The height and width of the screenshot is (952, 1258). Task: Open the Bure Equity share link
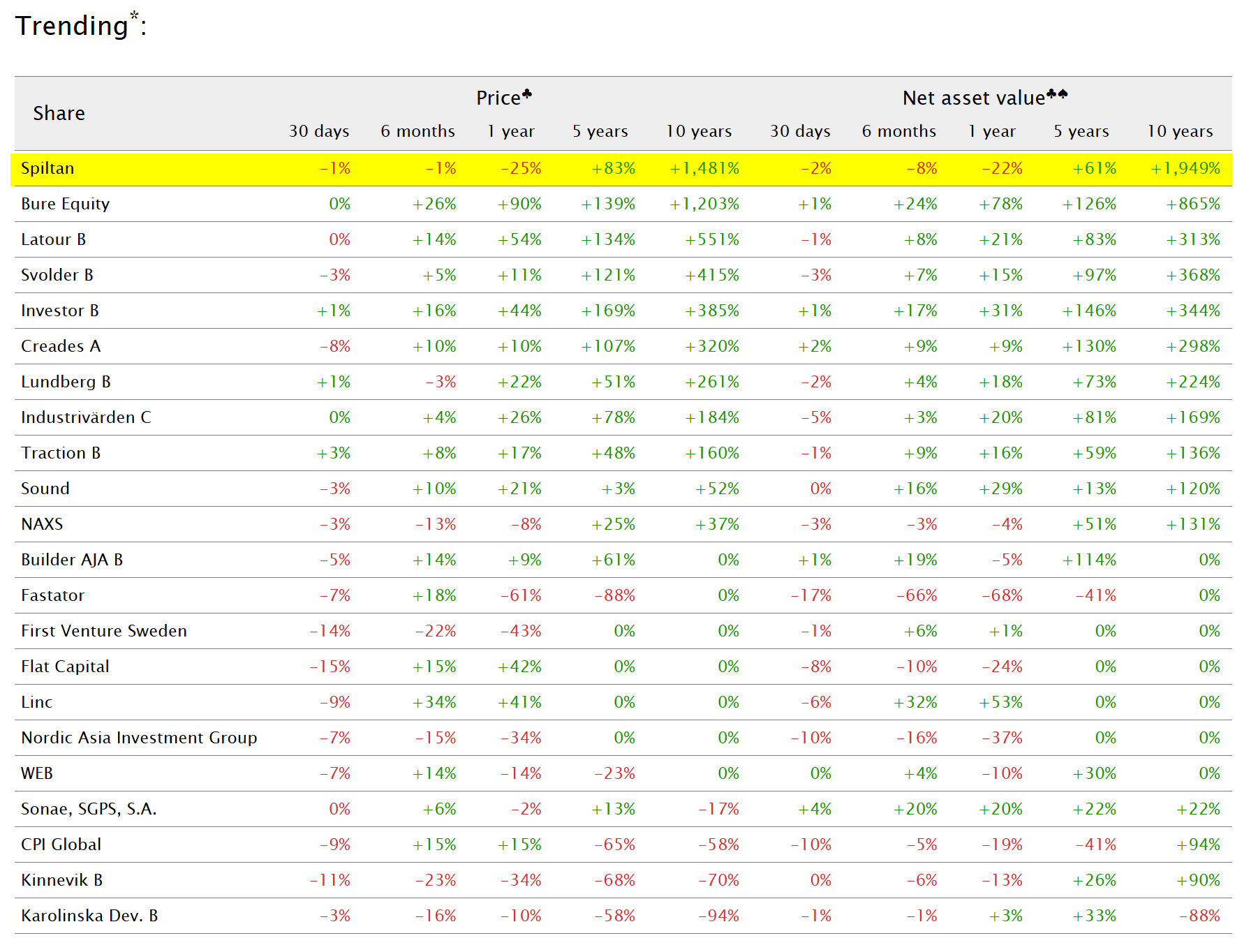65,204
